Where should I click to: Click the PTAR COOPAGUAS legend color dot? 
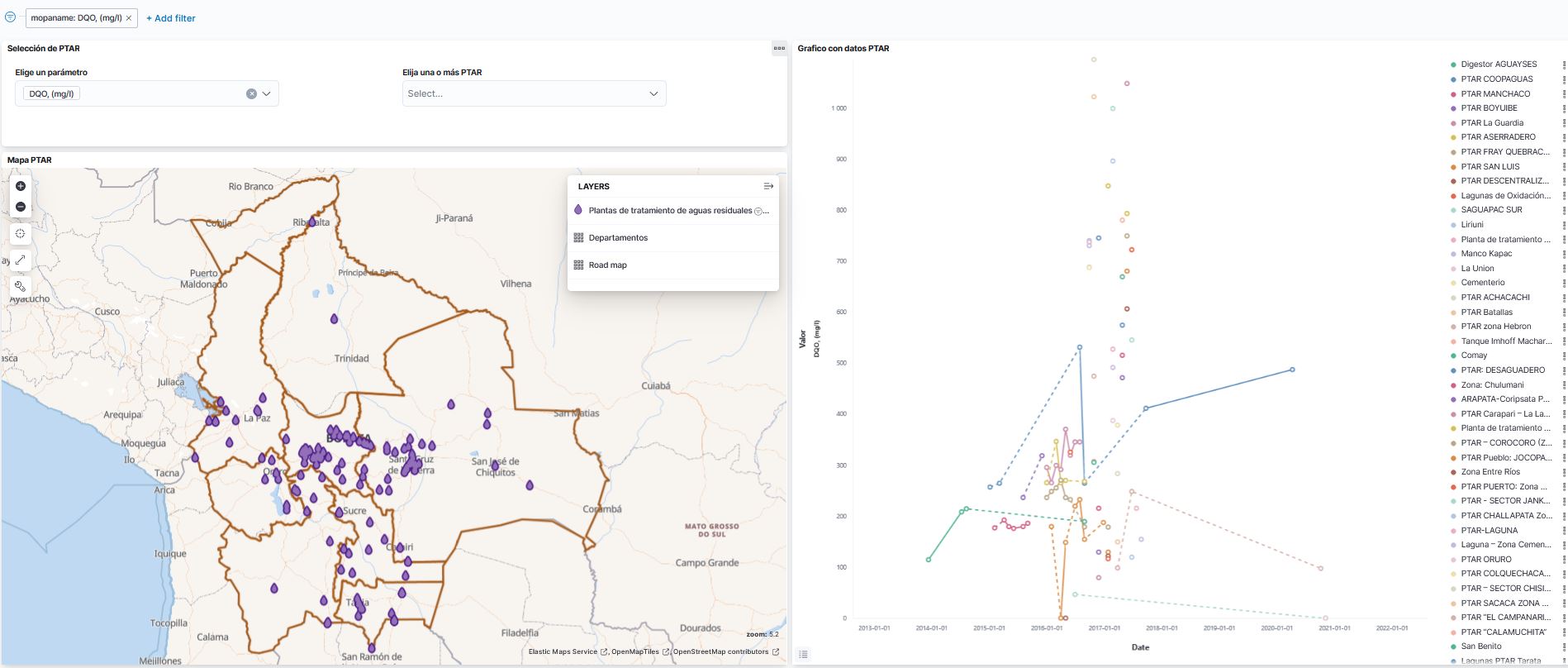(1453, 79)
